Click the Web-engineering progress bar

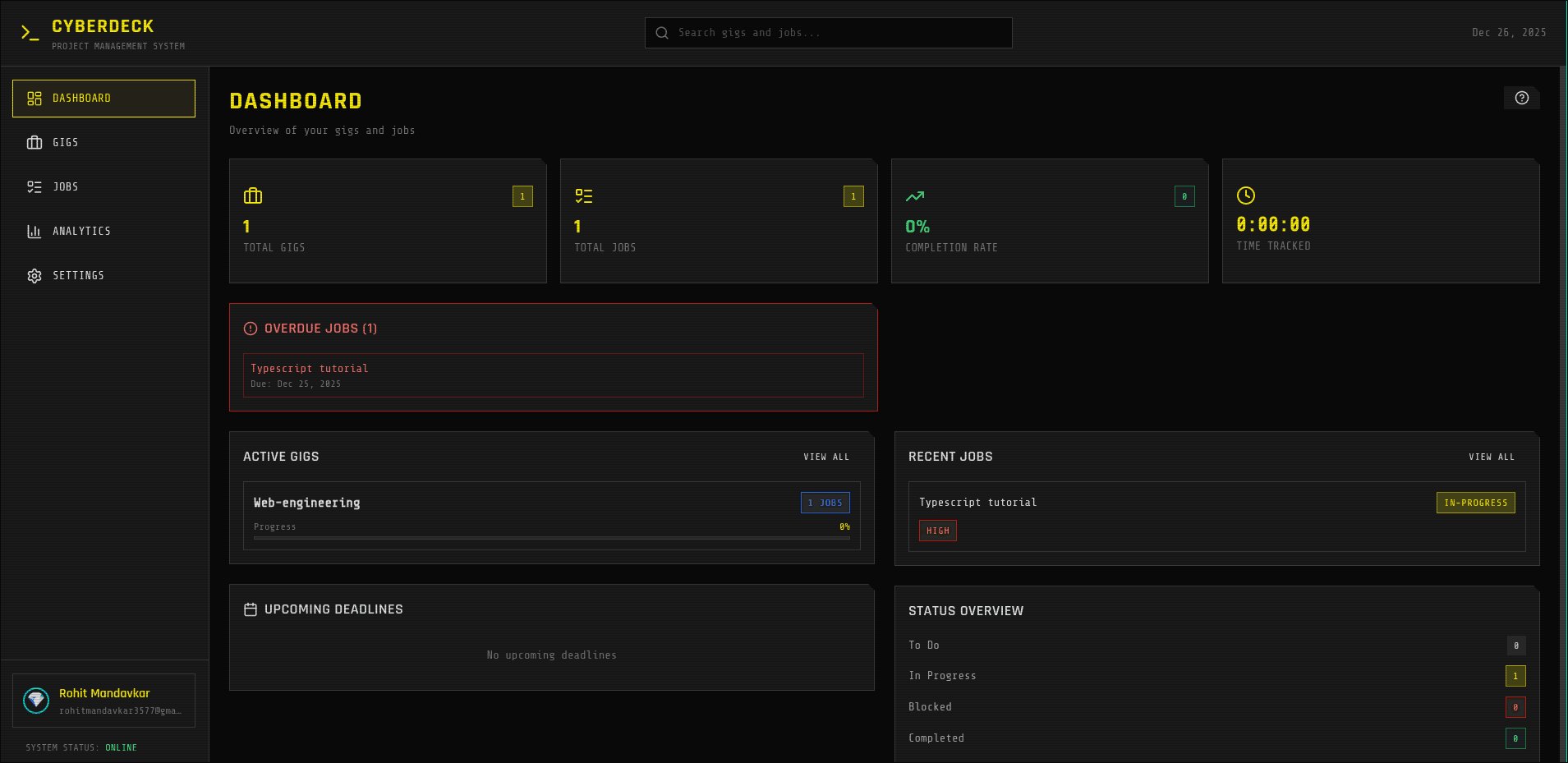551,538
